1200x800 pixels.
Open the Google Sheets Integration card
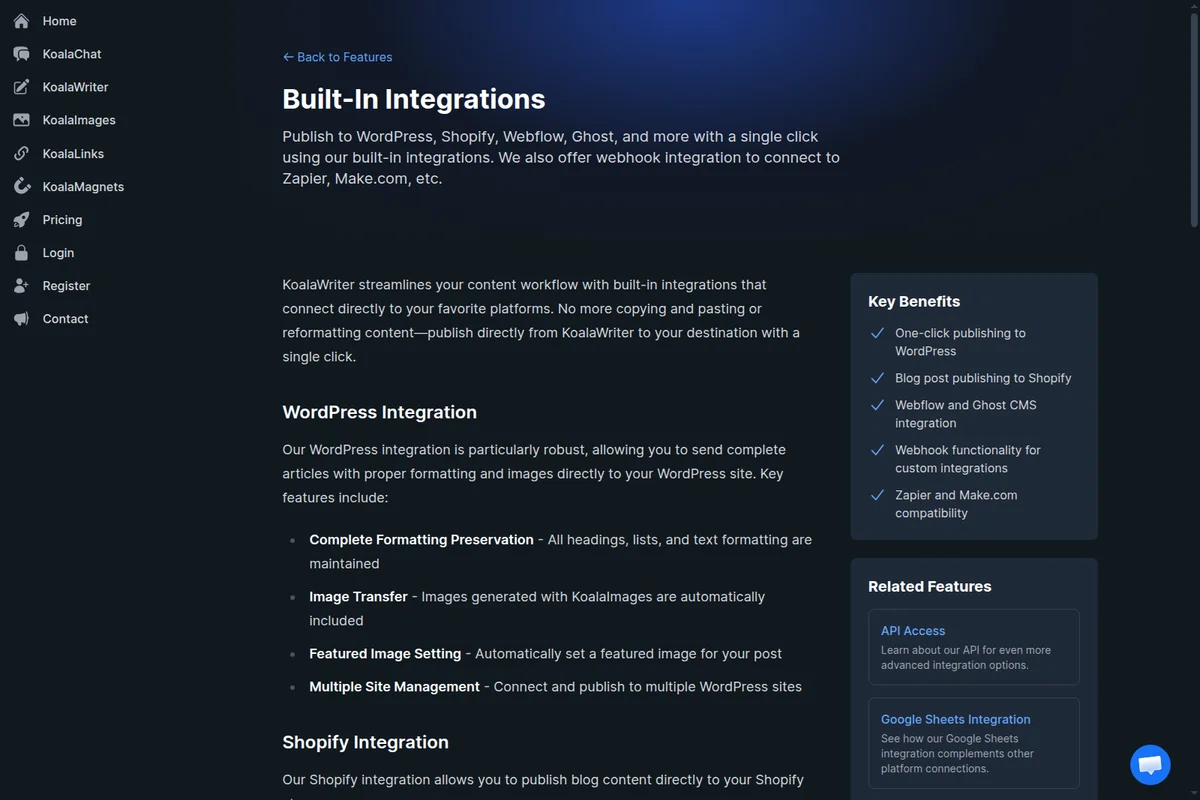(x=973, y=743)
